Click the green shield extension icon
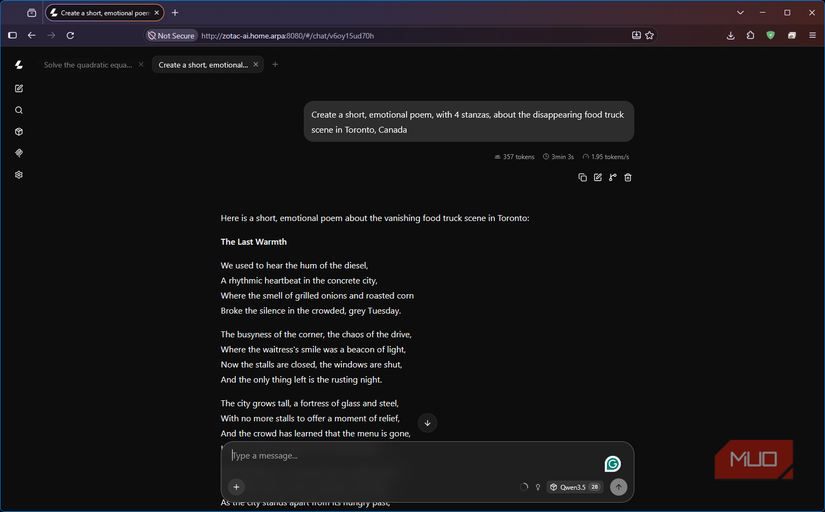This screenshot has height=512, width=825. tap(770, 35)
